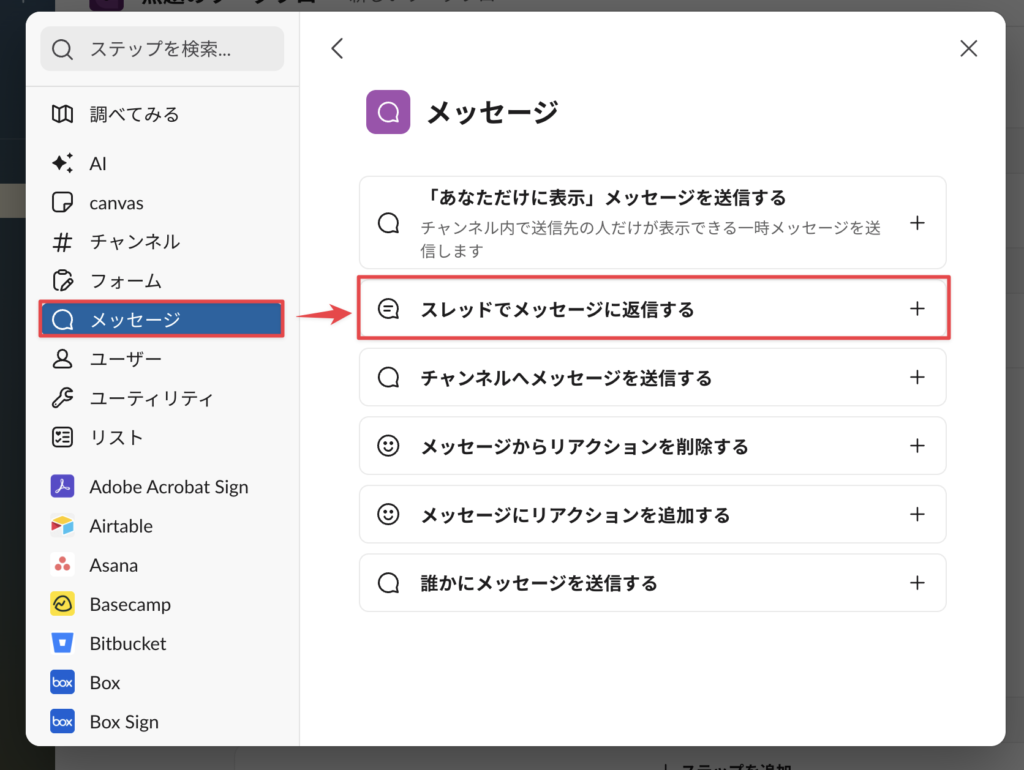Close the step picker dialog
The width and height of the screenshot is (1024, 770).
pyautogui.click(x=968, y=48)
